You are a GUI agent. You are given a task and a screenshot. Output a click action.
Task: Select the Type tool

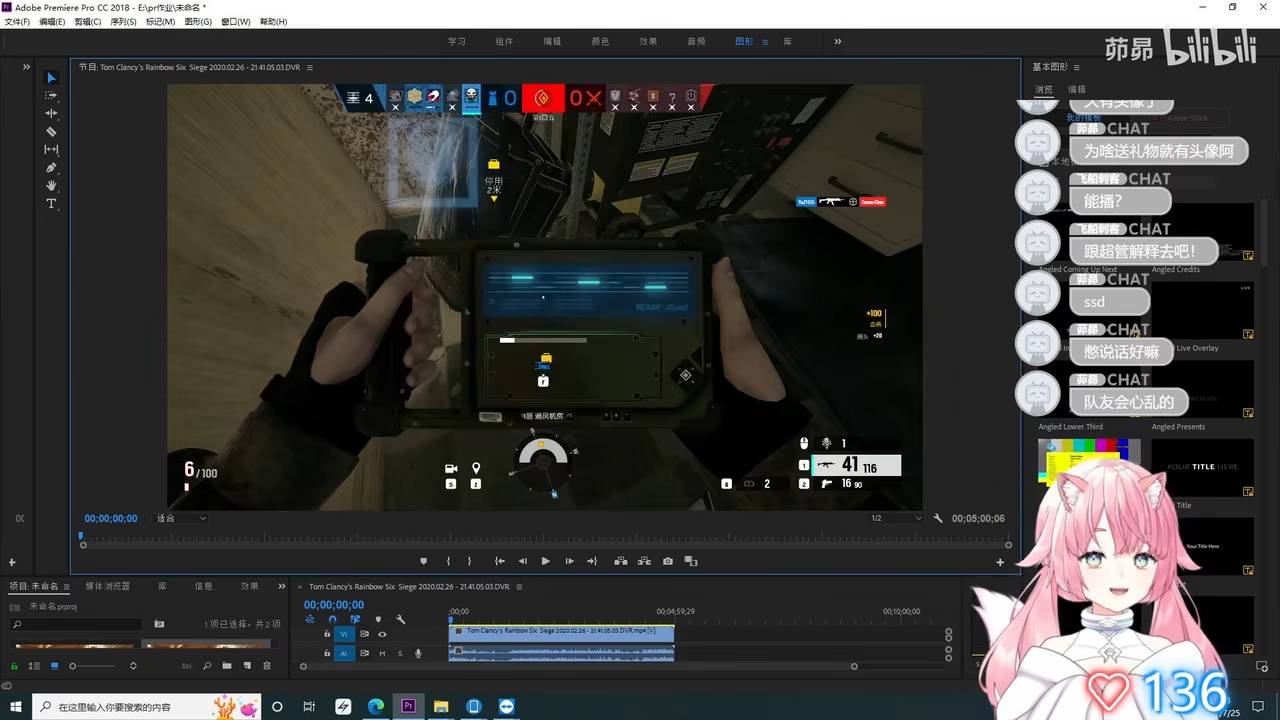click(x=52, y=203)
